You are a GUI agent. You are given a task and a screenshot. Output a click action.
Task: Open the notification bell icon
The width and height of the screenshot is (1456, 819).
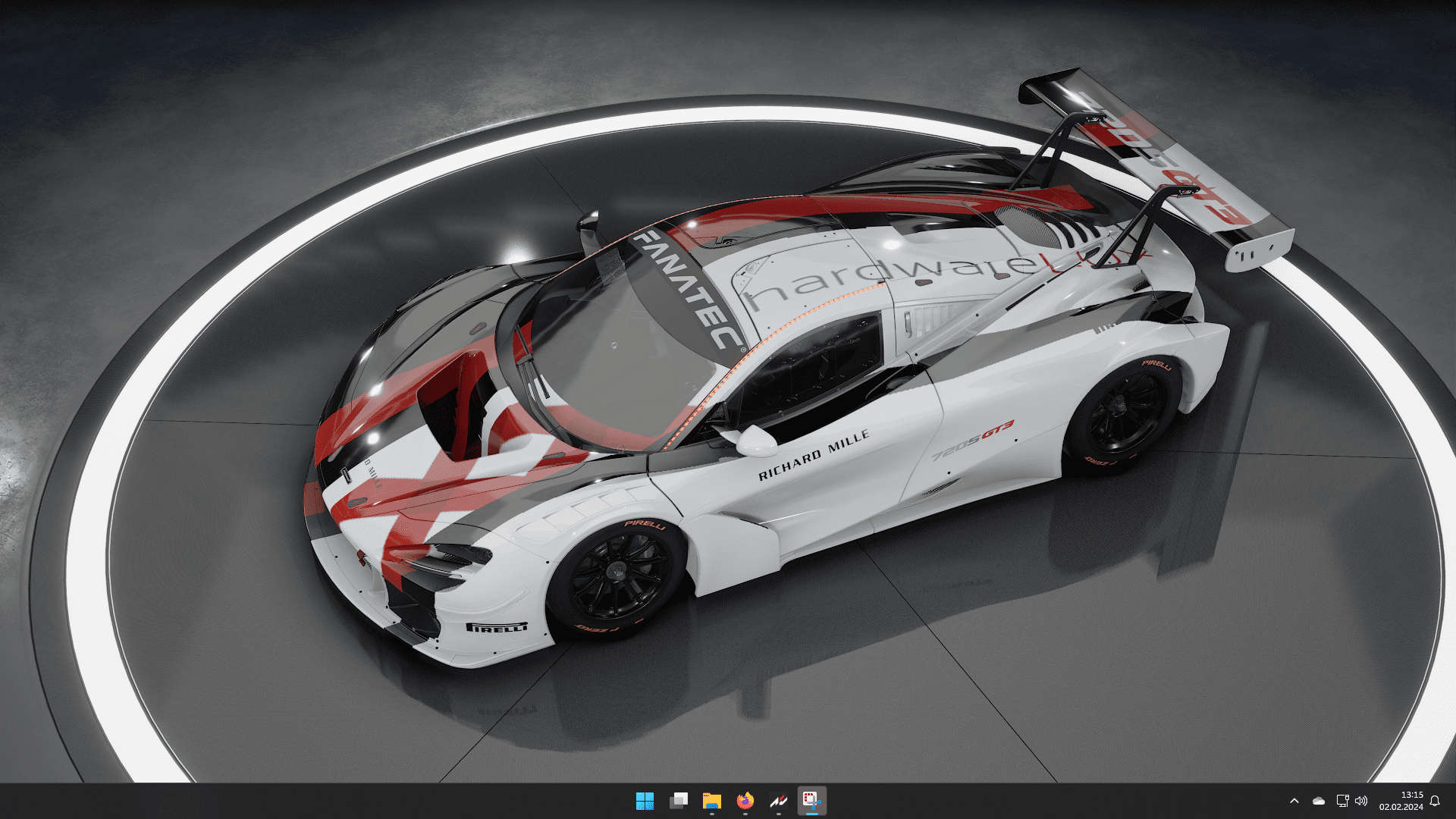tap(1435, 801)
